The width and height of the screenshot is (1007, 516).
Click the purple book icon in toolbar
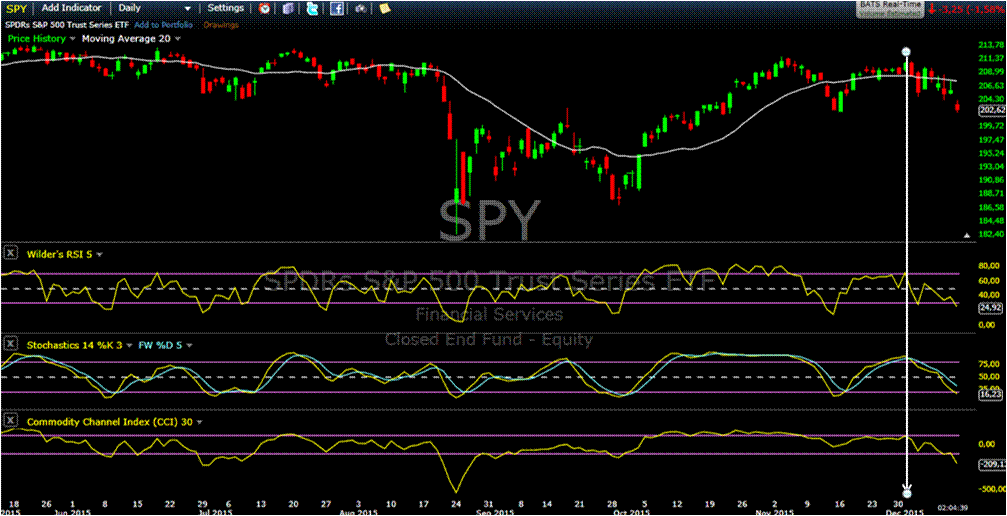click(288, 8)
